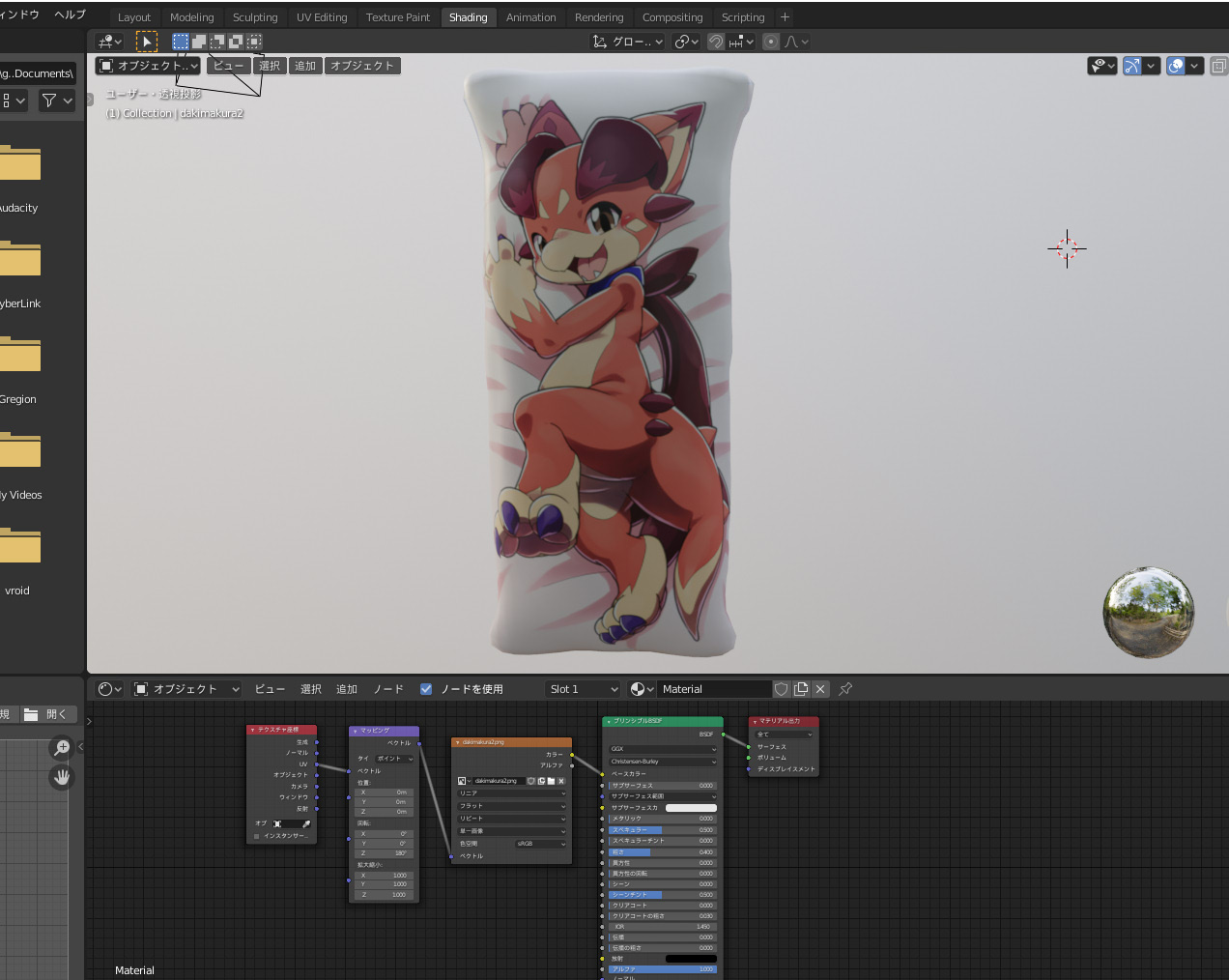Viewport: 1229px width, 980px height.
Task: Unlink the image with the node X icon
Action: point(561,781)
